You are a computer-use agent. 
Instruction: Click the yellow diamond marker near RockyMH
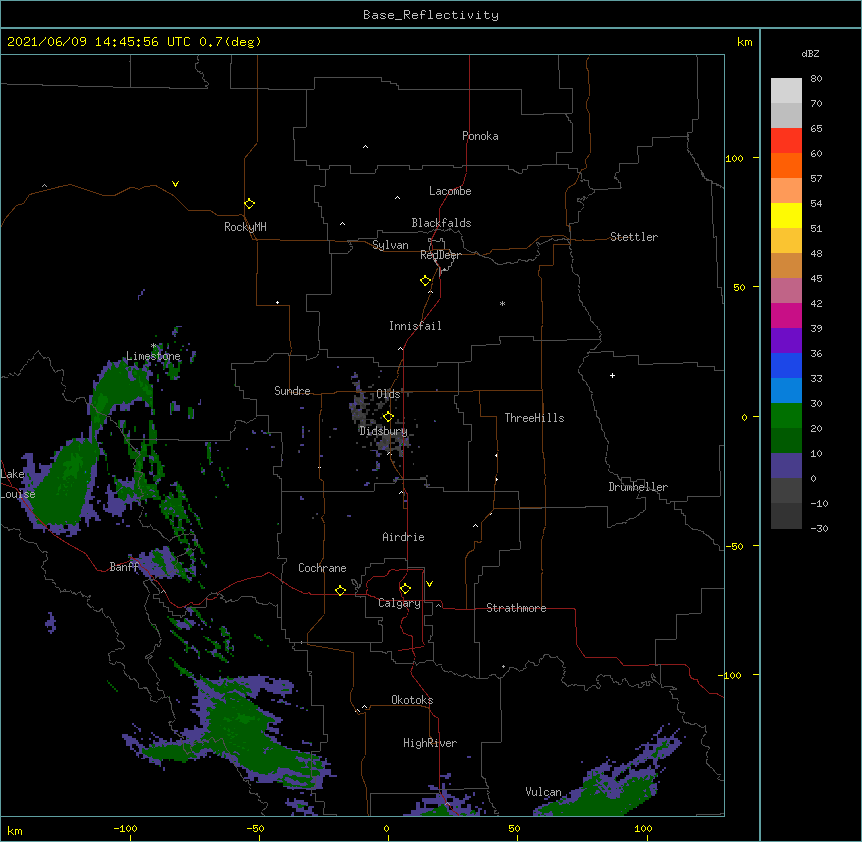pos(249,204)
